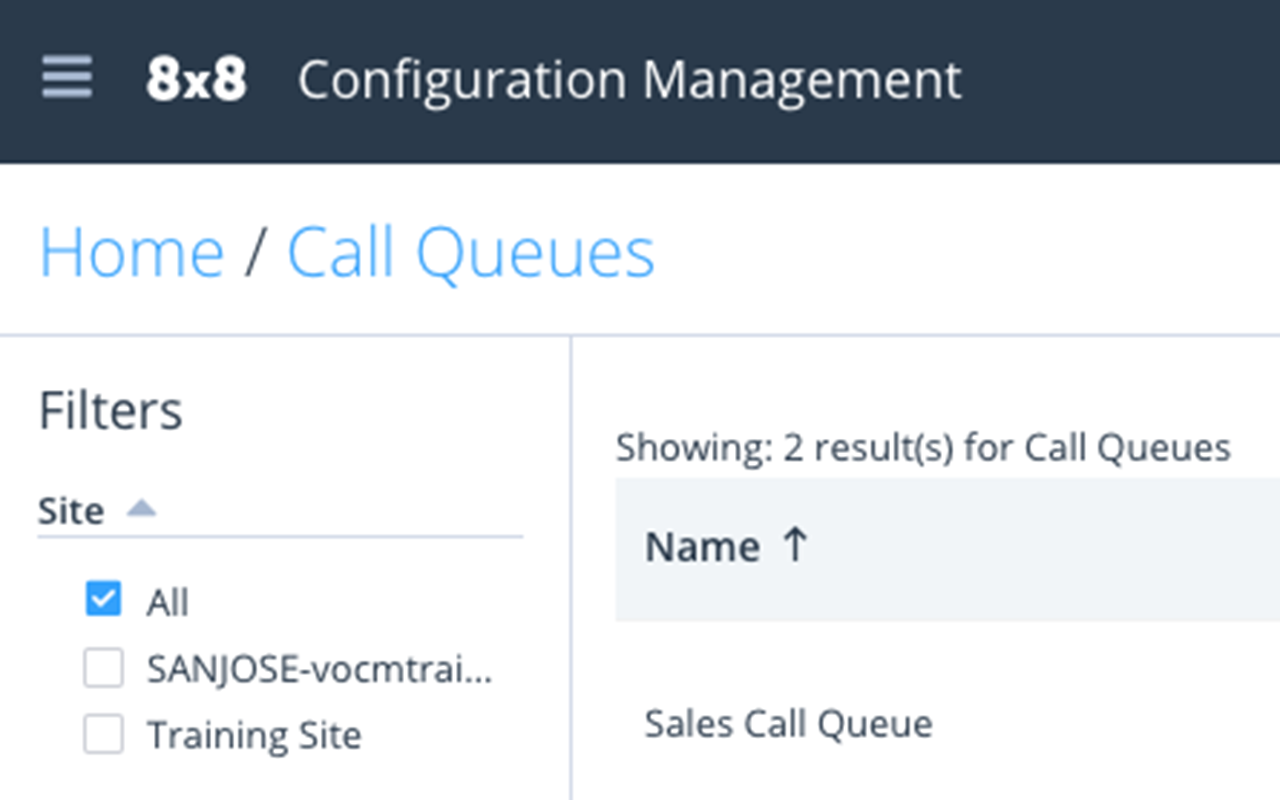Open the hamburger navigation menu
The image size is (1280, 800).
[x=67, y=78]
